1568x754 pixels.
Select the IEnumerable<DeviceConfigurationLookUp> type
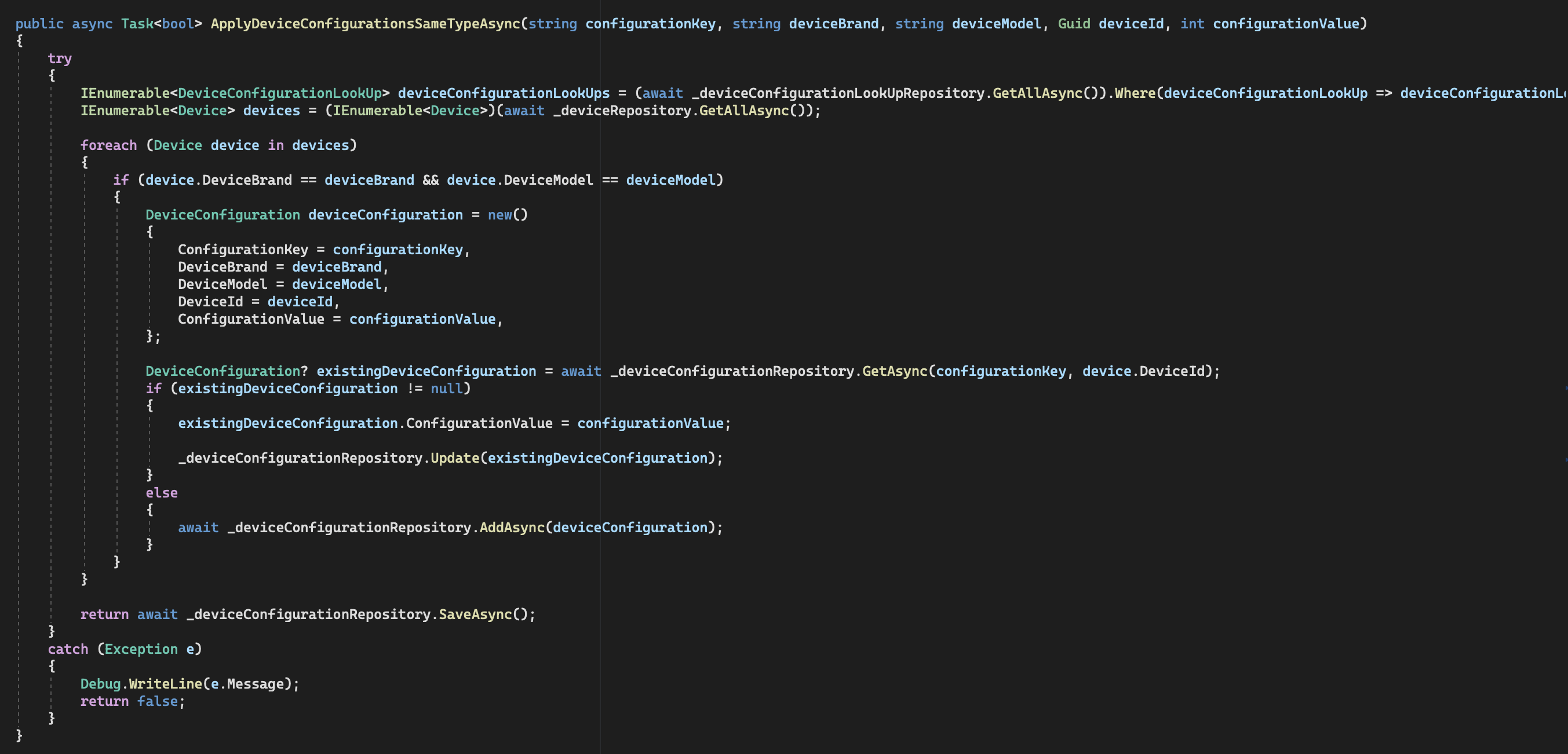pyautogui.click(x=236, y=93)
